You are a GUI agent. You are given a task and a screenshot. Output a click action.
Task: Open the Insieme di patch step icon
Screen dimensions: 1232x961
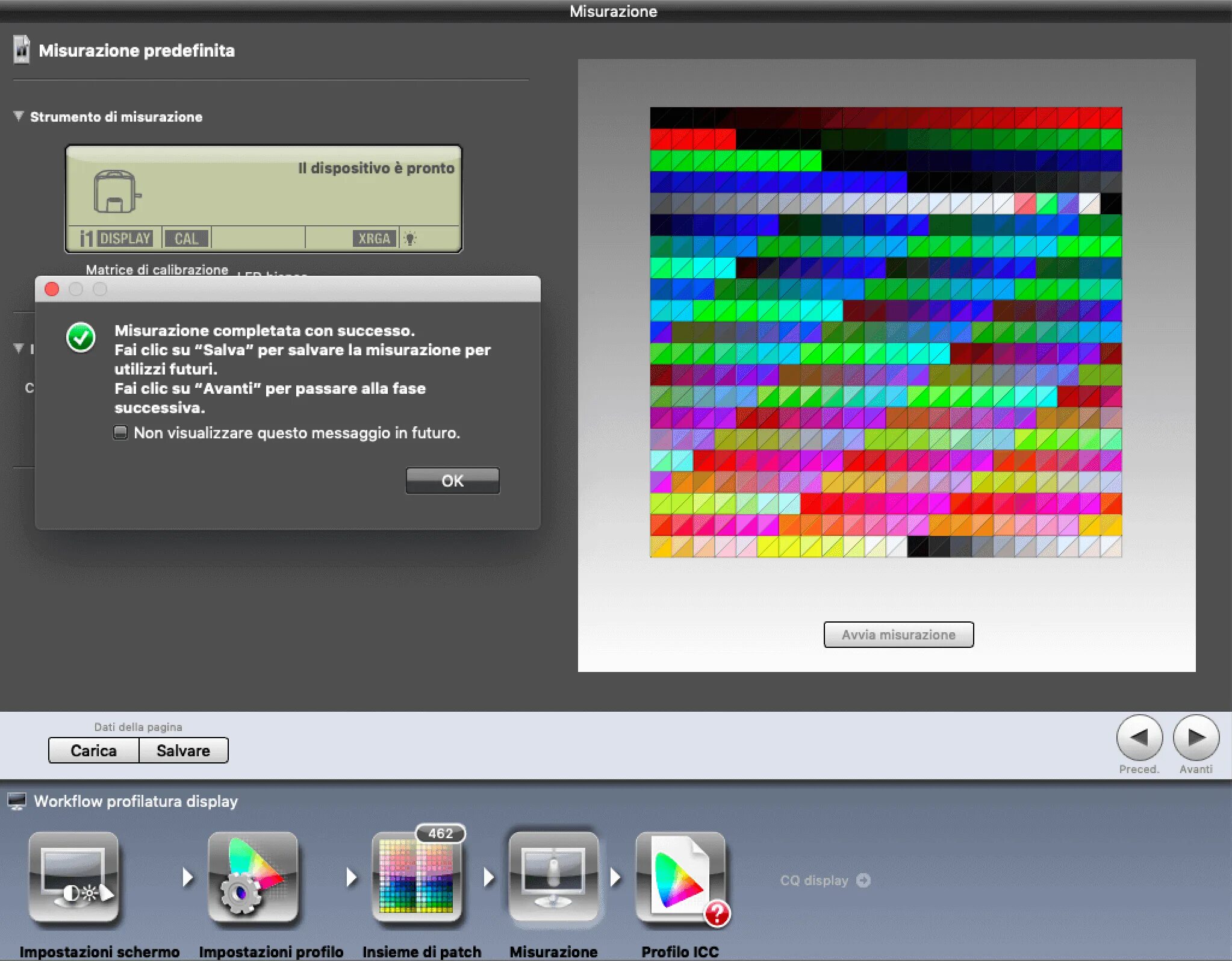(417, 877)
